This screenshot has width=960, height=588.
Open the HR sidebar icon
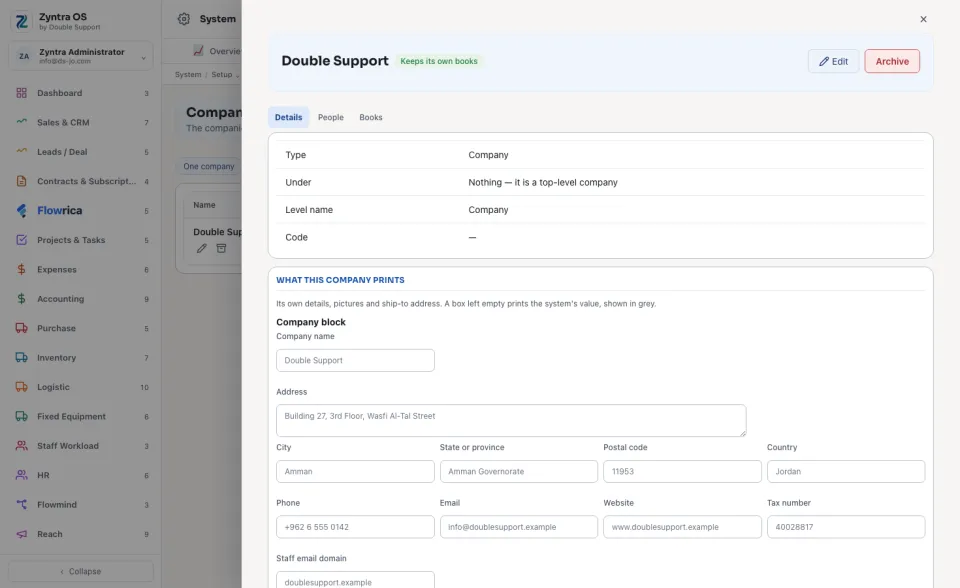21,475
